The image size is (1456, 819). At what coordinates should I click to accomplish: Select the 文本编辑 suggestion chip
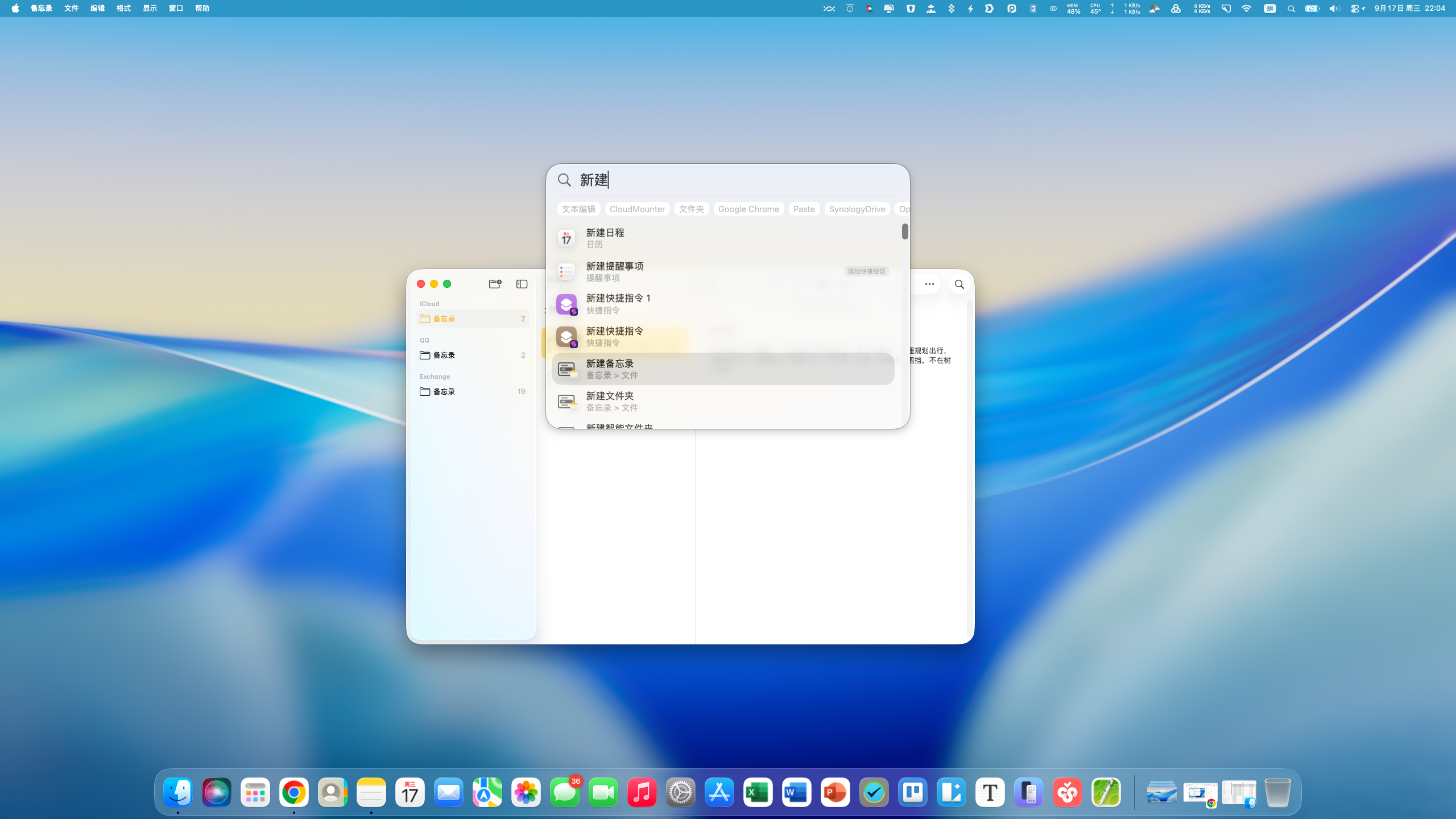click(x=578, y=209)
